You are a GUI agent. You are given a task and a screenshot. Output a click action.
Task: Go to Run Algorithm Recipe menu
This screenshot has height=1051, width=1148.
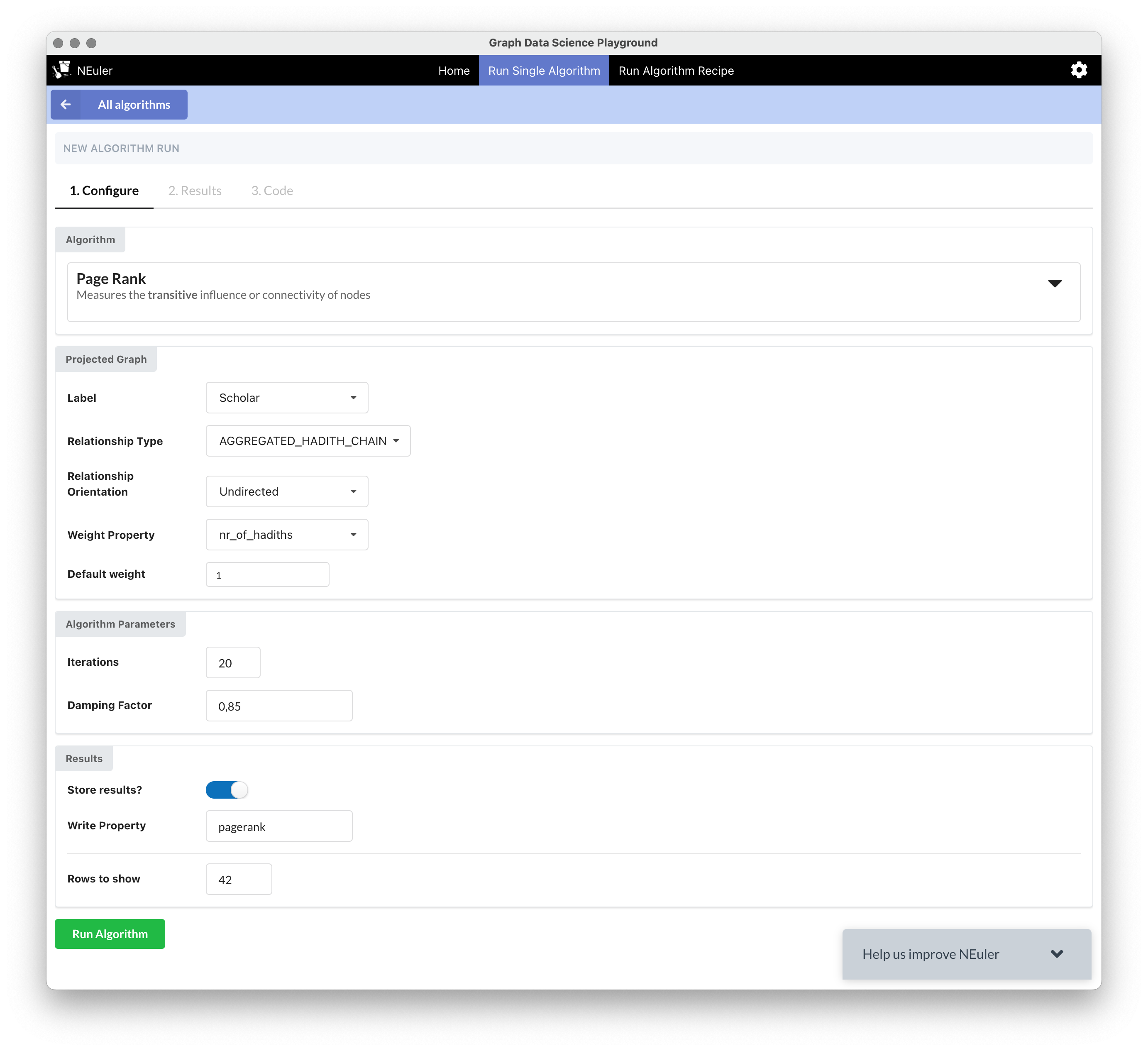click(675, 71)
